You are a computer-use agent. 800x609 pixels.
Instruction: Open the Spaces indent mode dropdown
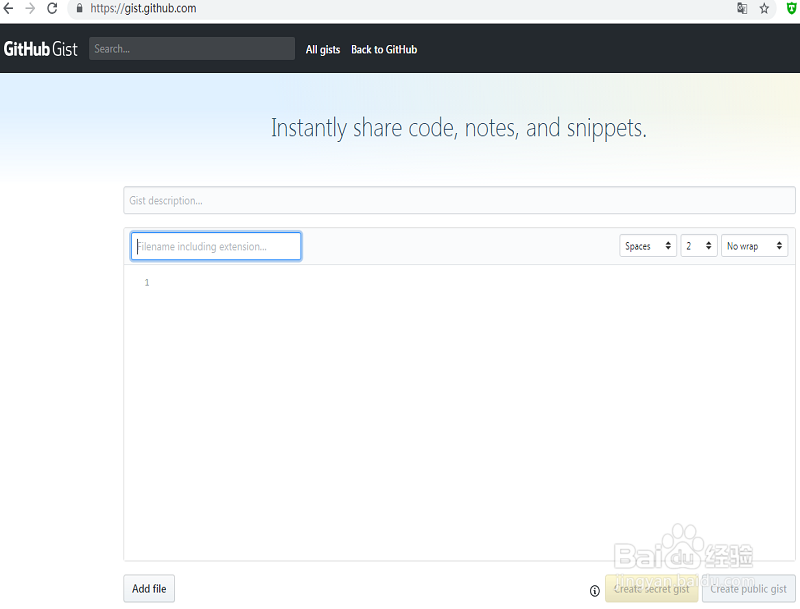click(648, 246)
